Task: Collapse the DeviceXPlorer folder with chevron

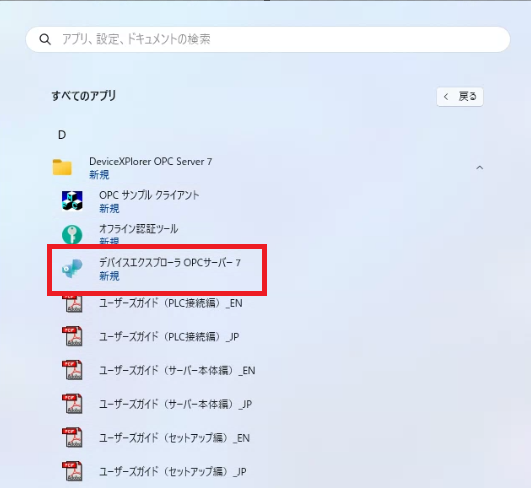Action: [x=480, y=167]
